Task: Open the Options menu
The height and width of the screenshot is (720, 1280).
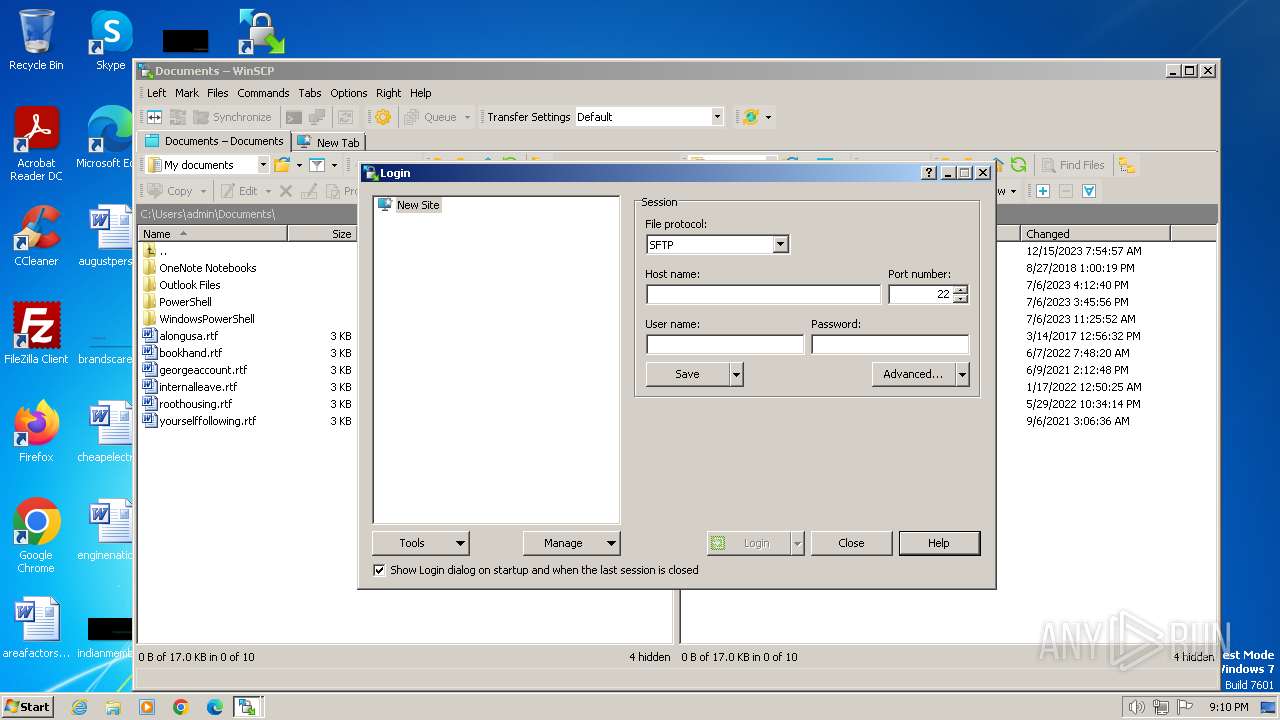Action: tap(349, 93)
